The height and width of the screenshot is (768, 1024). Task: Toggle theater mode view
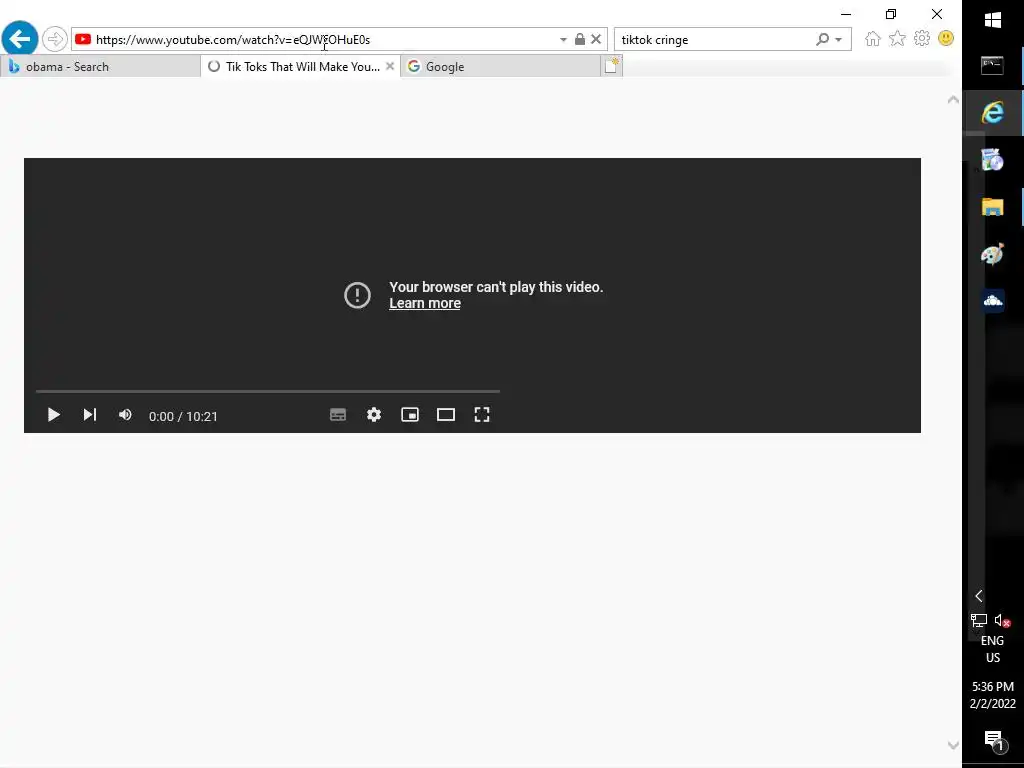[x=446, y=415]
